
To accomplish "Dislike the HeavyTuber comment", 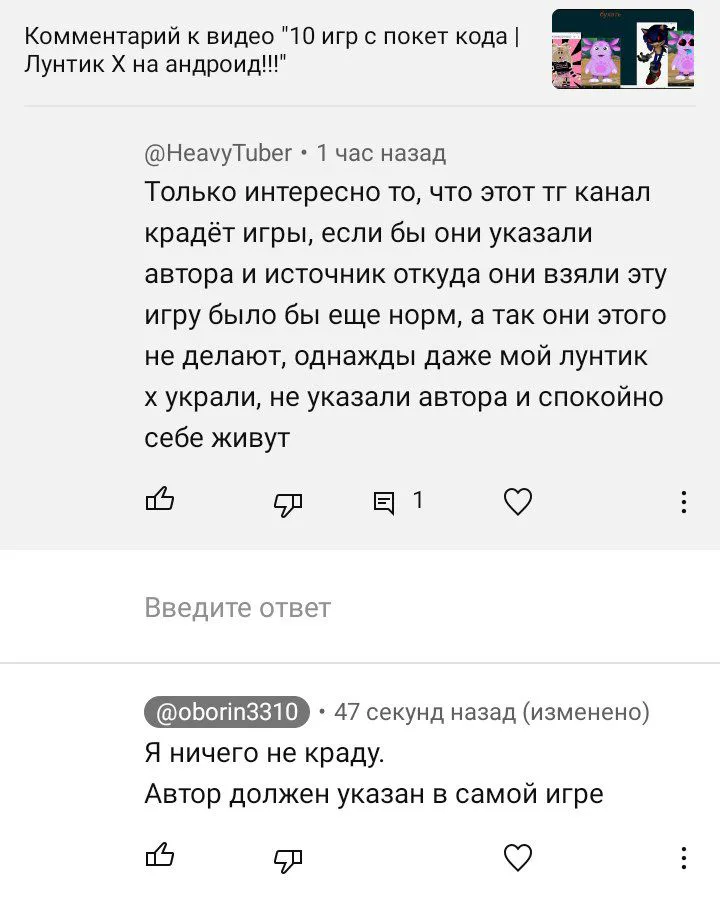I will point(288,503).
